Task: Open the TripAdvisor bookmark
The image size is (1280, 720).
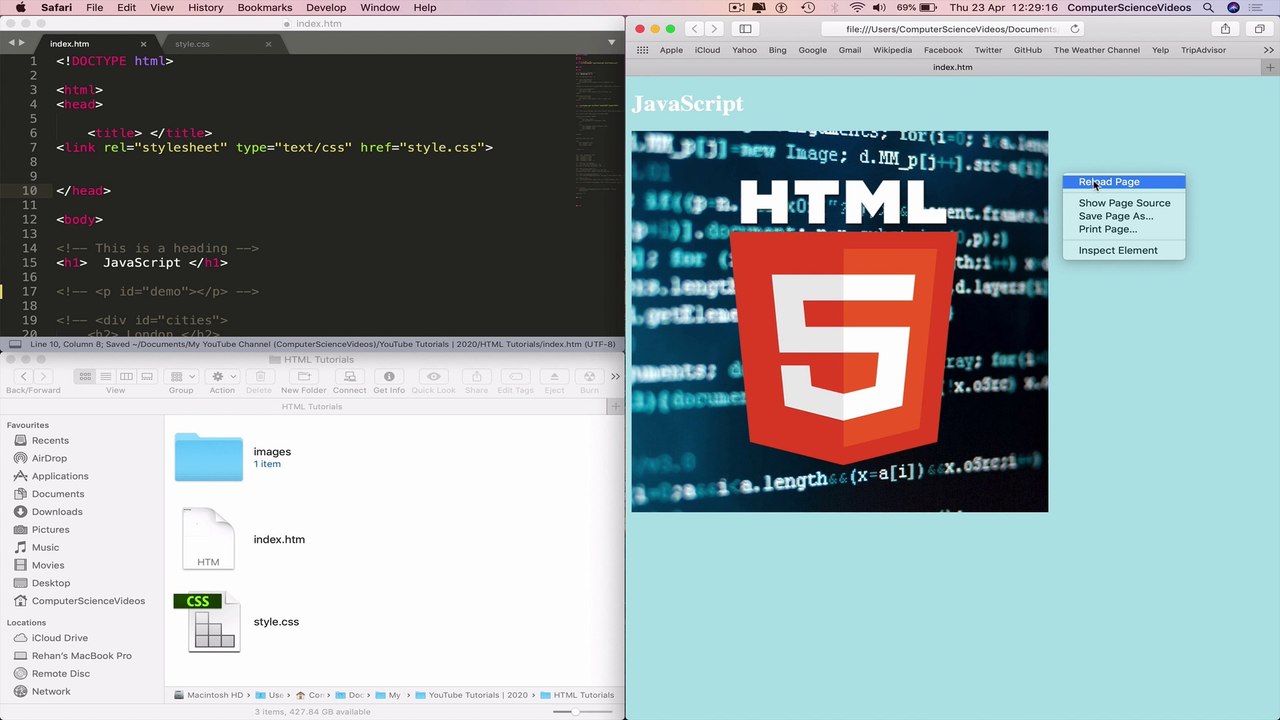Action: click(1203, 50)
